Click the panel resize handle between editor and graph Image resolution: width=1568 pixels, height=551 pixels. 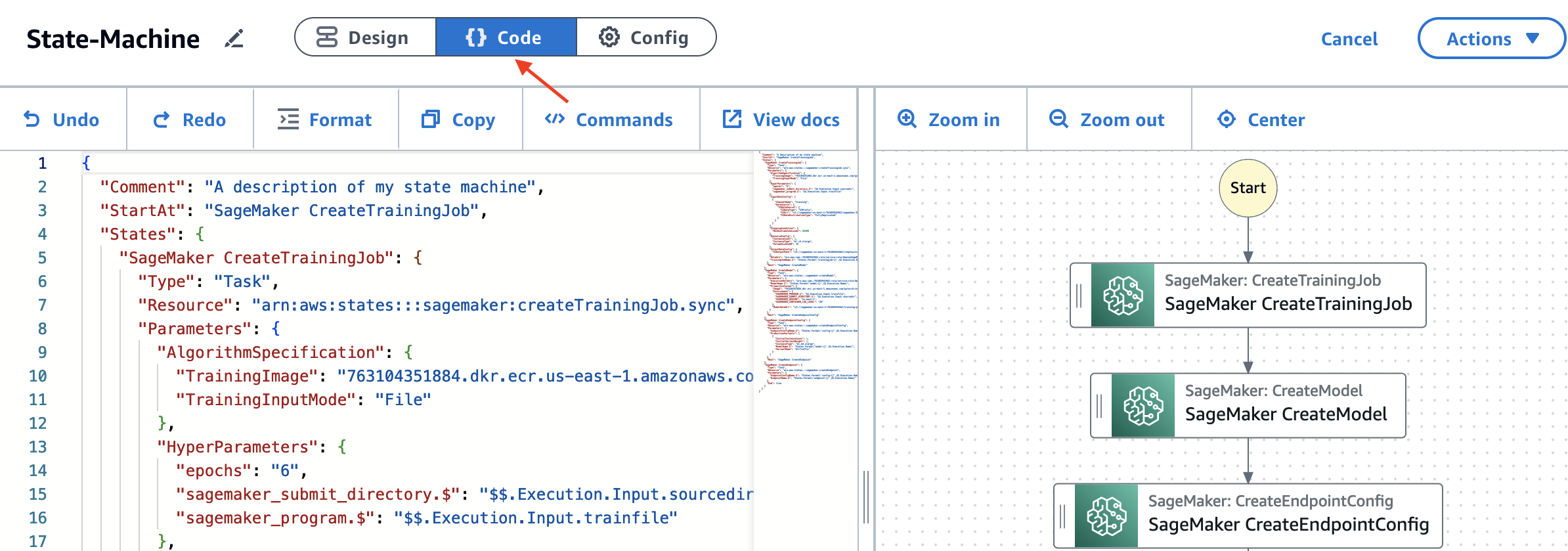coord(867,496)
